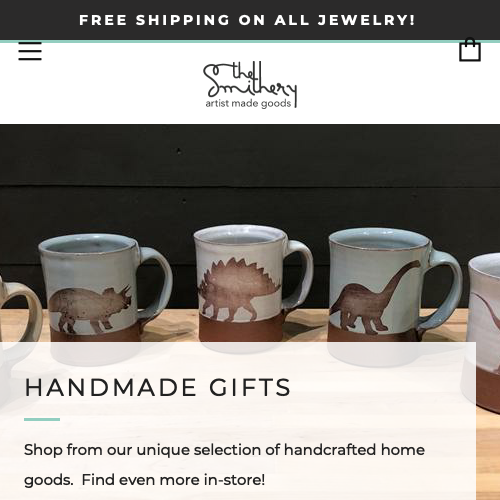Click the dark wood wall behind the mugs
500x500 pixels.
250,173
